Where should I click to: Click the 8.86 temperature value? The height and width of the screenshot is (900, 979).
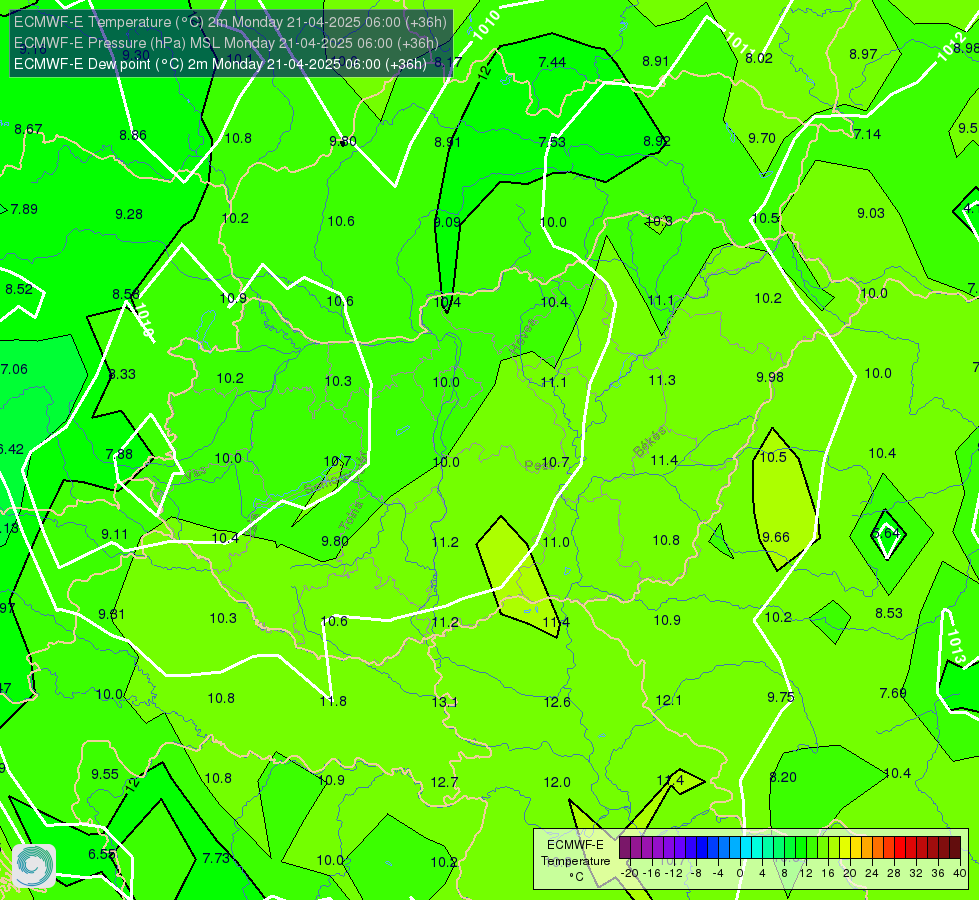(x=133, y=135)
